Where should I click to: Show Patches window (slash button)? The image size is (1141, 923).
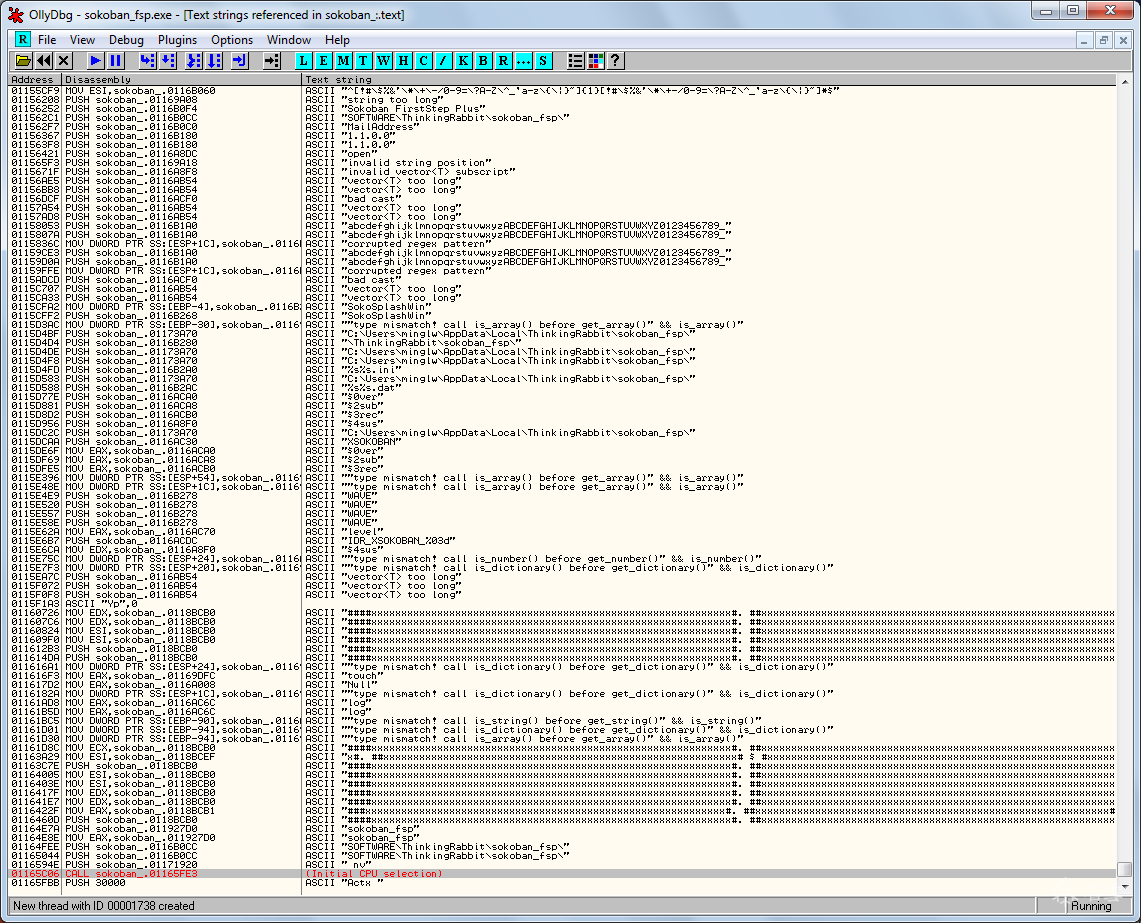(443, 61)
